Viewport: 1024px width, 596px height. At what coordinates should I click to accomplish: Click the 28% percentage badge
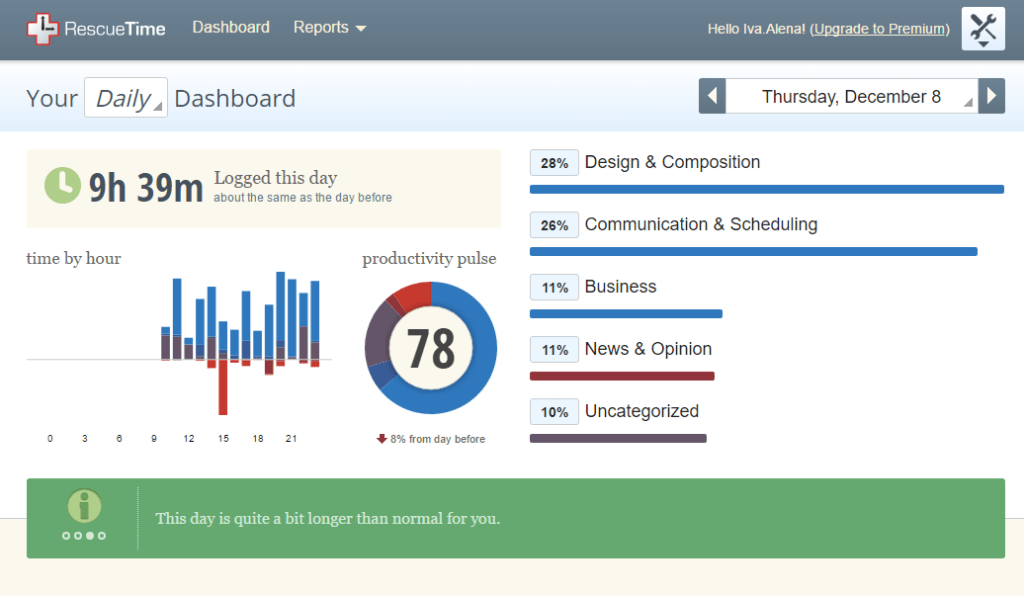click(x=554, y=162)
